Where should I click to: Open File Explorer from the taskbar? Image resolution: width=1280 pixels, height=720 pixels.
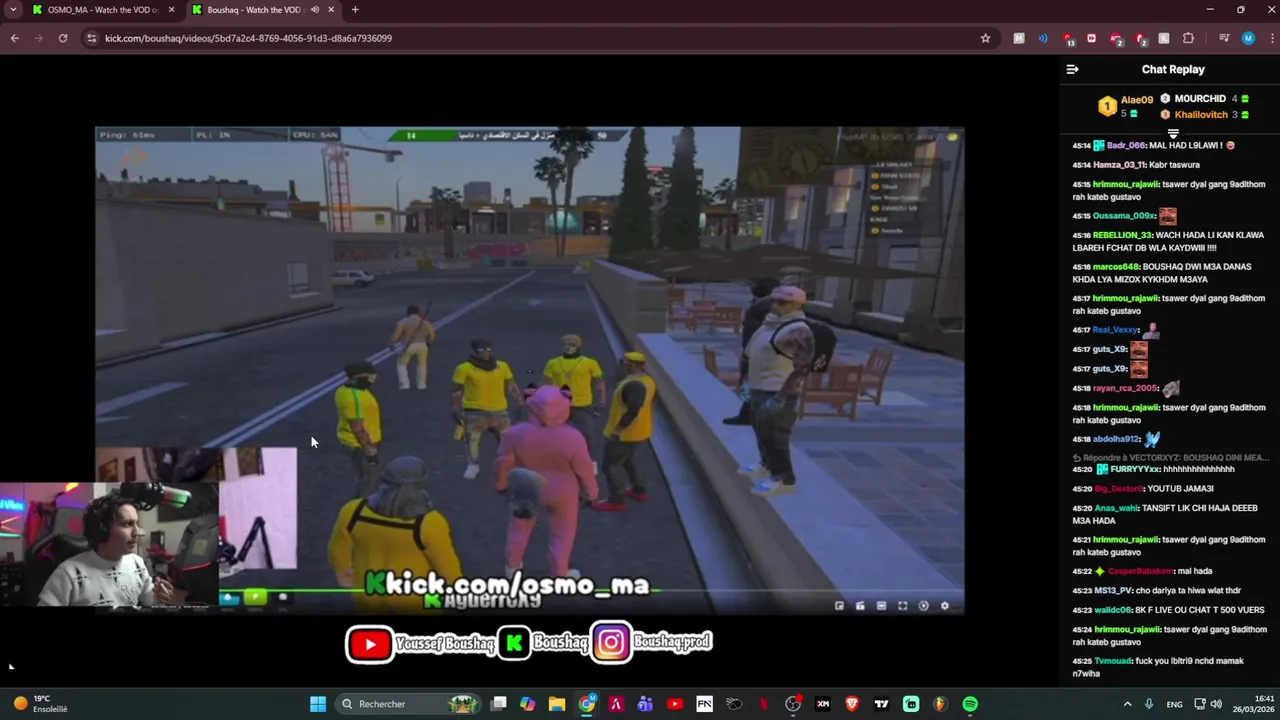click(557, 704)
